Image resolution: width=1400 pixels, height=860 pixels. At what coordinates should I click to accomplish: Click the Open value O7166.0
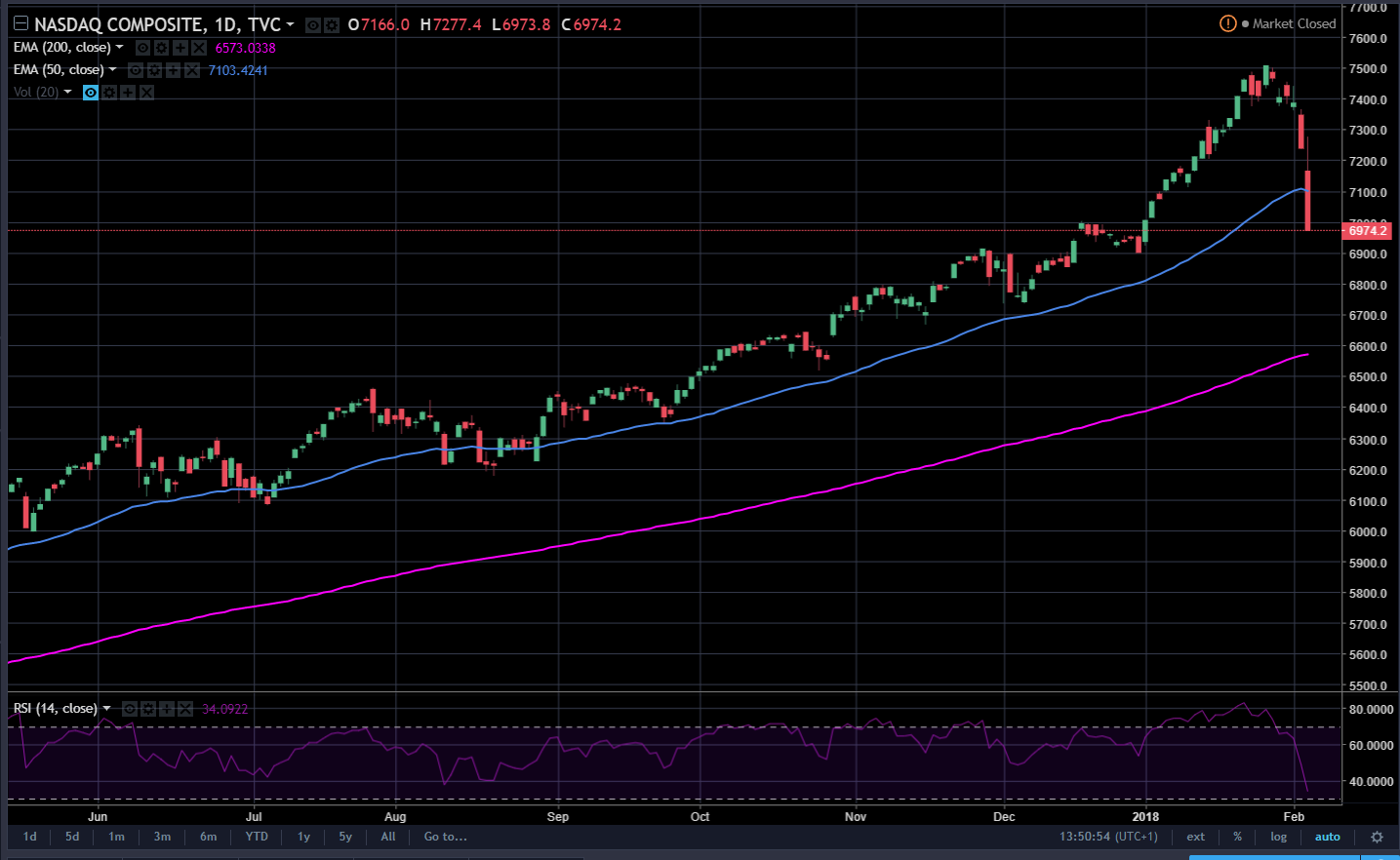[379, 24]
